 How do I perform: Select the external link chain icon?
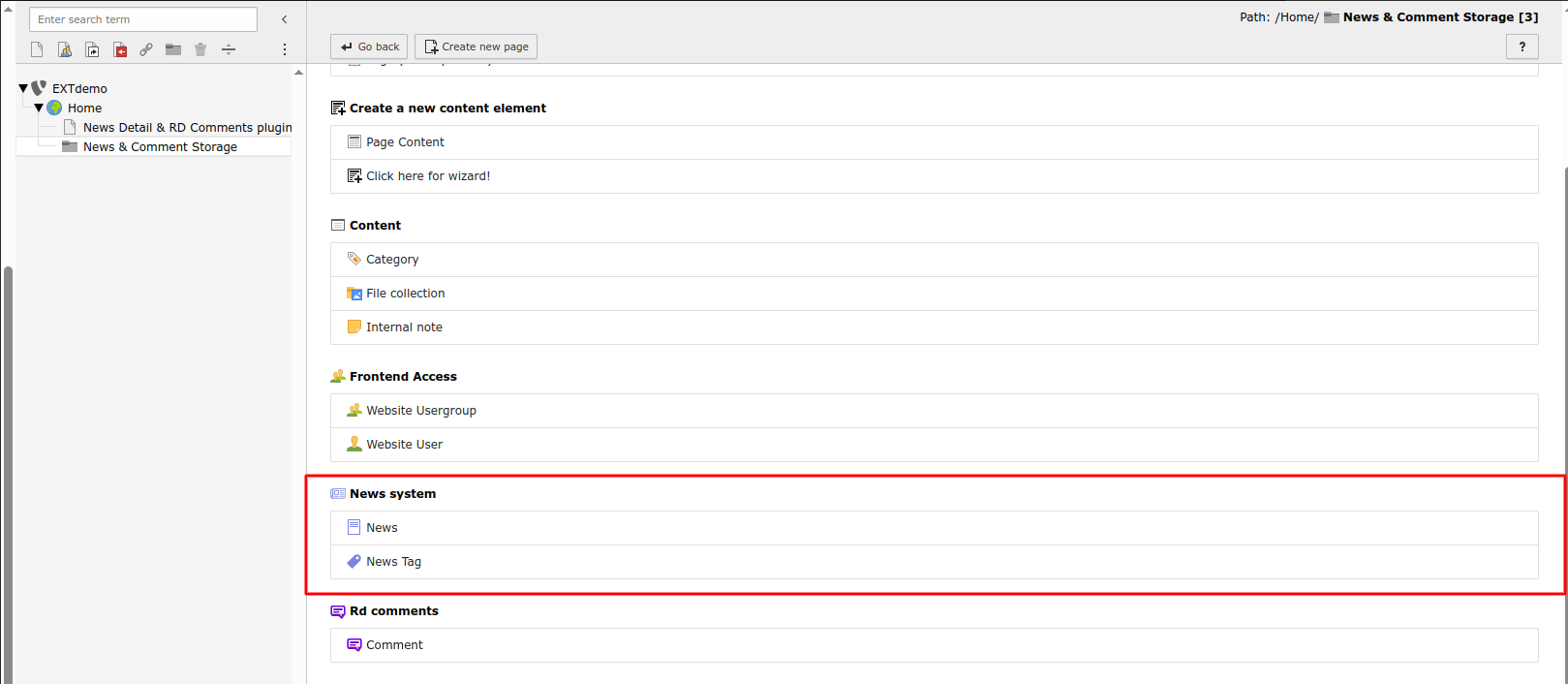coord(146,49)
